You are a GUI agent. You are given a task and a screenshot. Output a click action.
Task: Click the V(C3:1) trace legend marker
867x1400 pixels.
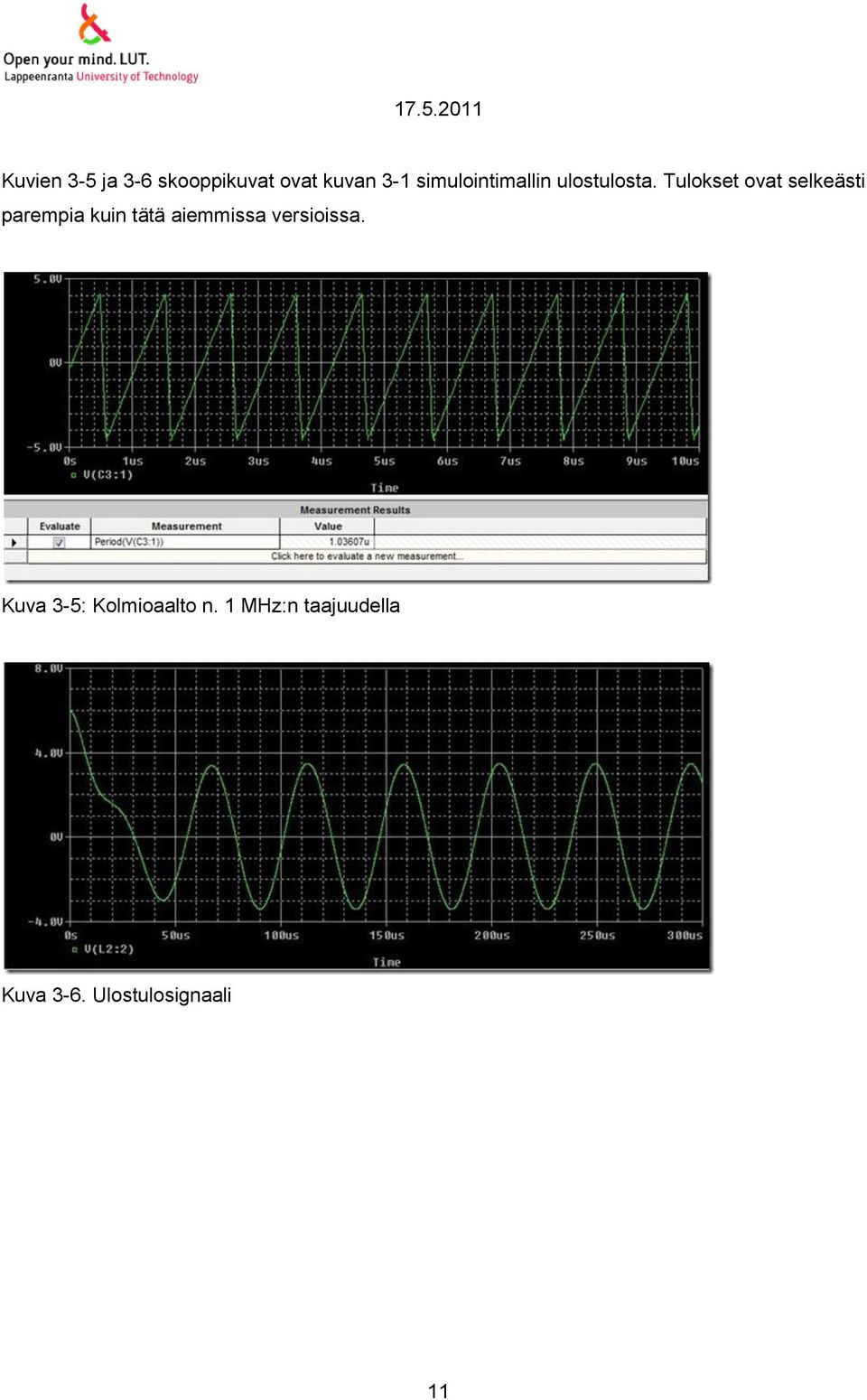(74, 475)
